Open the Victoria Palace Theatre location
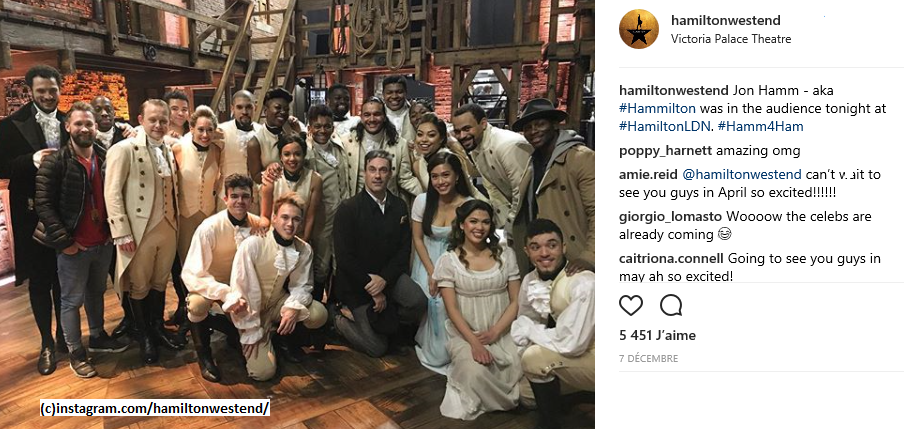This screenshot has width=904, height=429. (731, 39)
